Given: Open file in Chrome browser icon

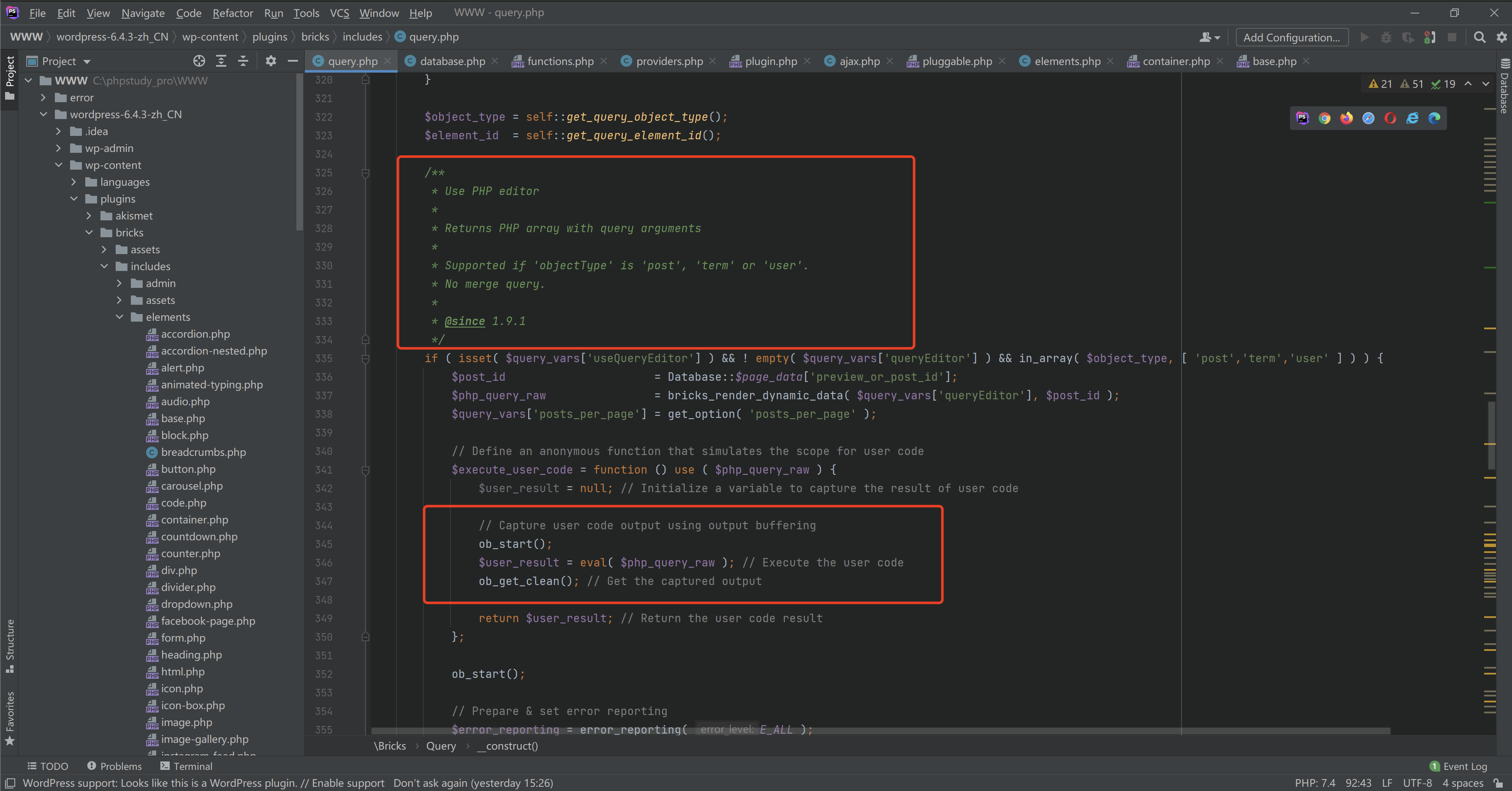Looking at the screenshot, I should point(1324,118).
